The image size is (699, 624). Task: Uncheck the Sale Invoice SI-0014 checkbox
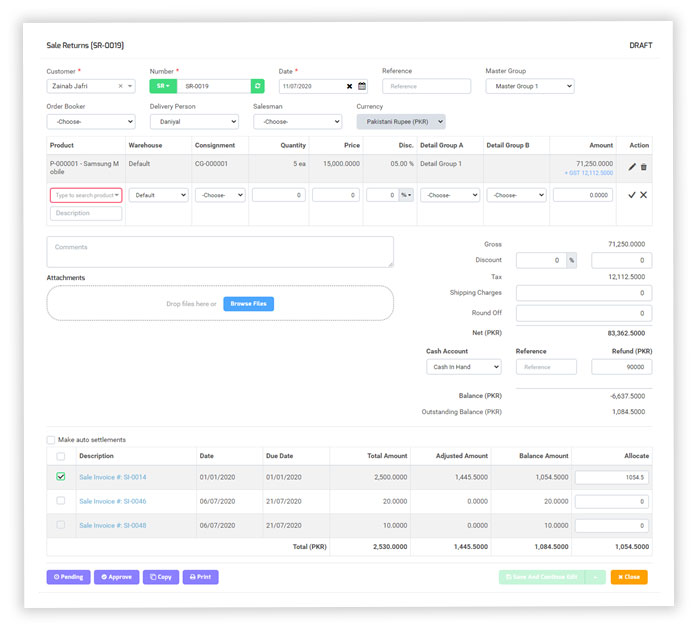pos(61,477)
